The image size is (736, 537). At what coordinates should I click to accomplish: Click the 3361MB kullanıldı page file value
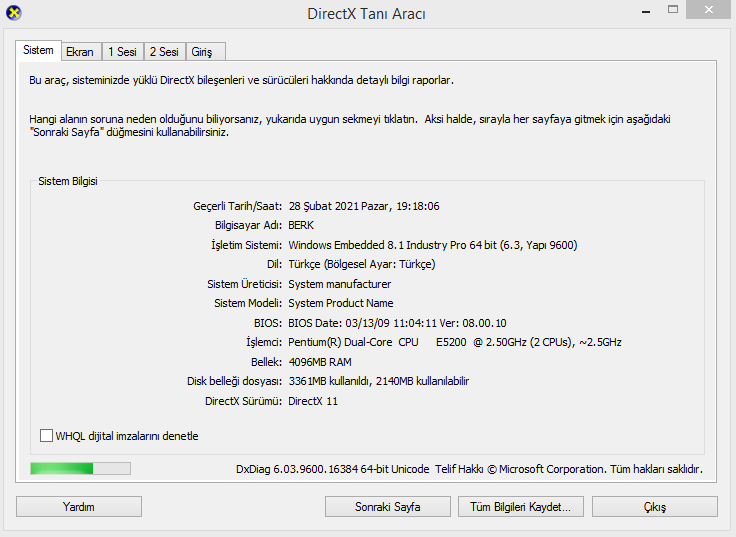pos(378,381)
